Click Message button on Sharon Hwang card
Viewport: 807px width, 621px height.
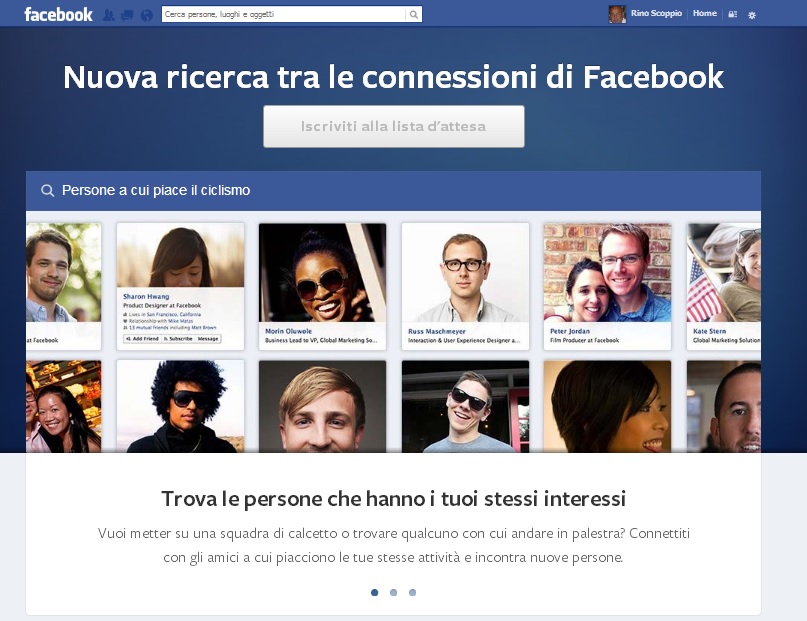point(208,339)
